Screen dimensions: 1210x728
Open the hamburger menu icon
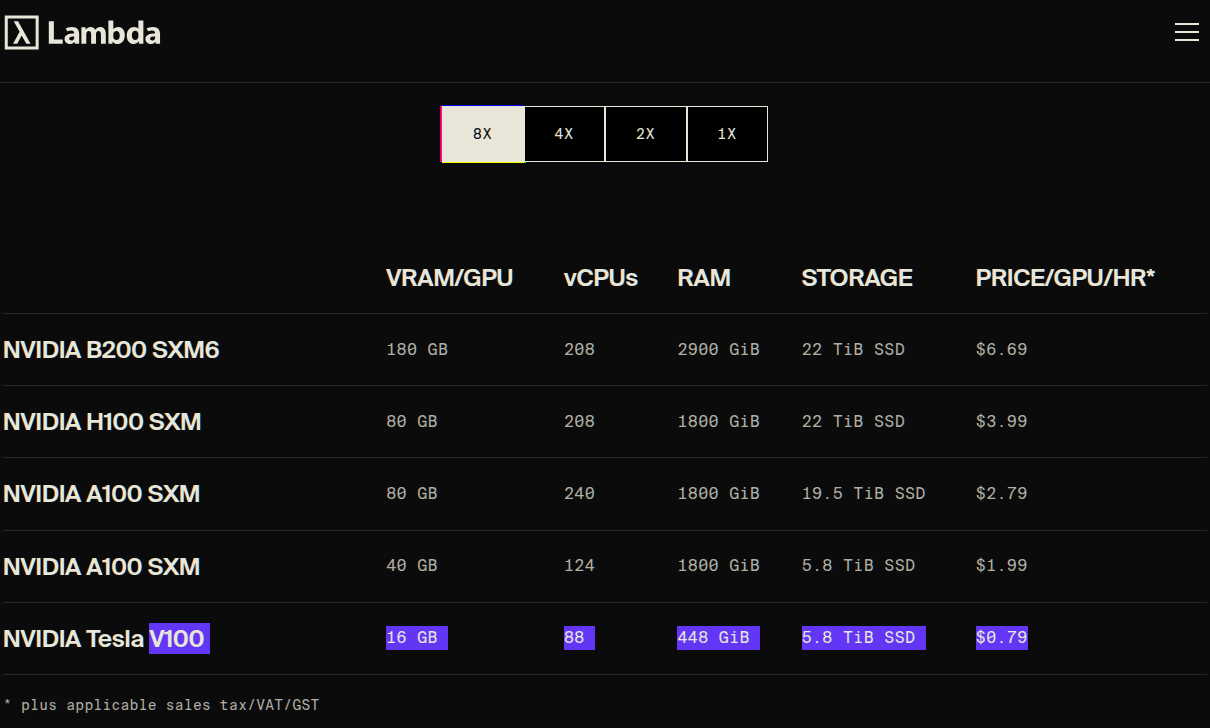[1186, 32]
